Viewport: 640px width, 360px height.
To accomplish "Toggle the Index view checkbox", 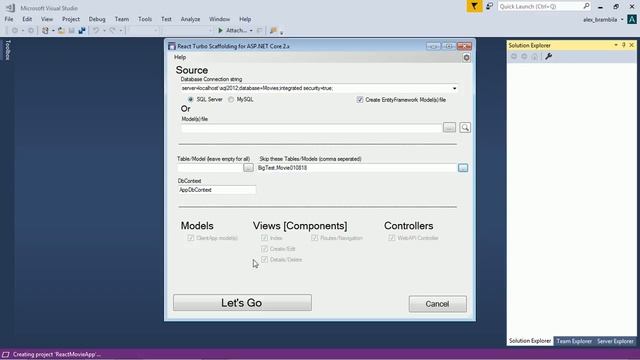I will (x=264, y=238).
